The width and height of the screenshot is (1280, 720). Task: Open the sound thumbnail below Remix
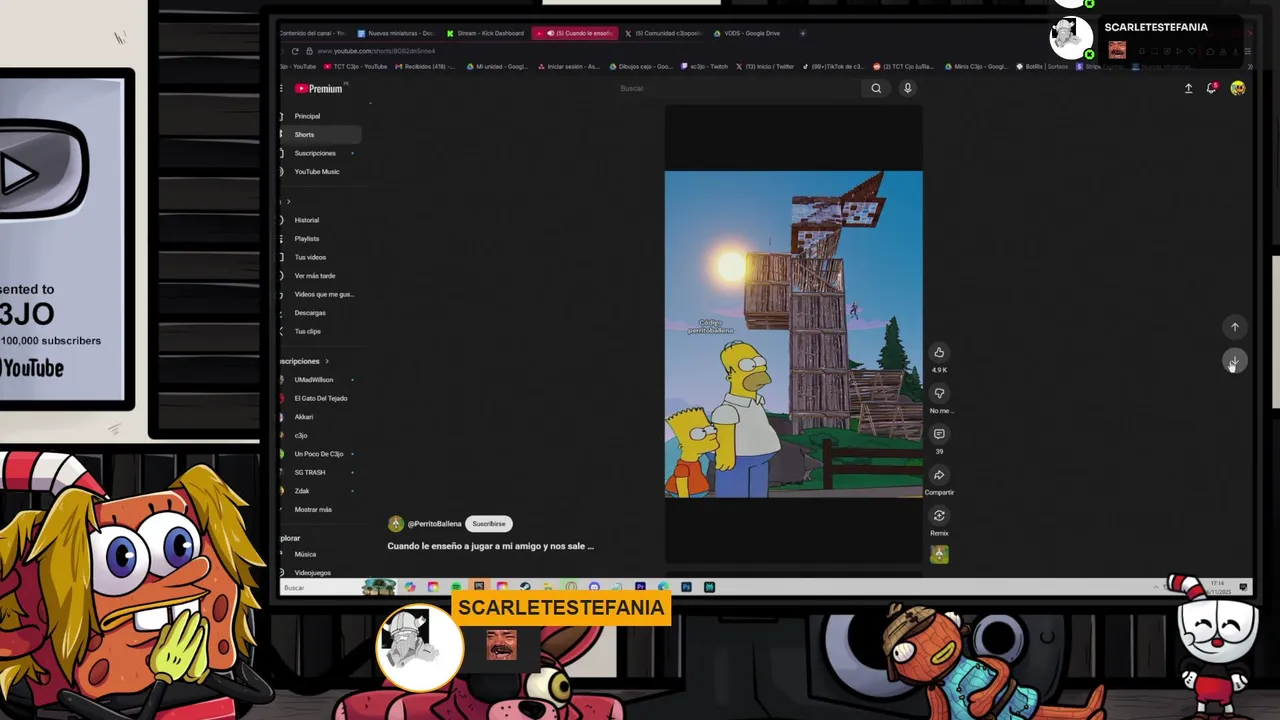click(939, 555)
